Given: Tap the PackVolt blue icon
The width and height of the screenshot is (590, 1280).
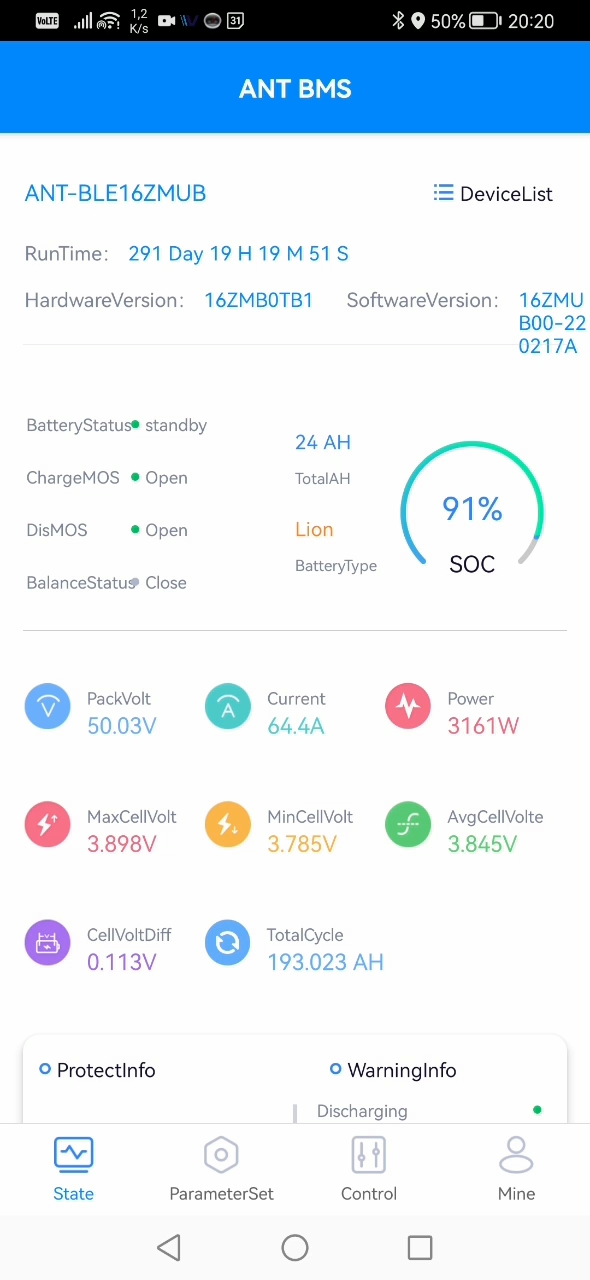Looking at the screenshot, I should 47,707.
